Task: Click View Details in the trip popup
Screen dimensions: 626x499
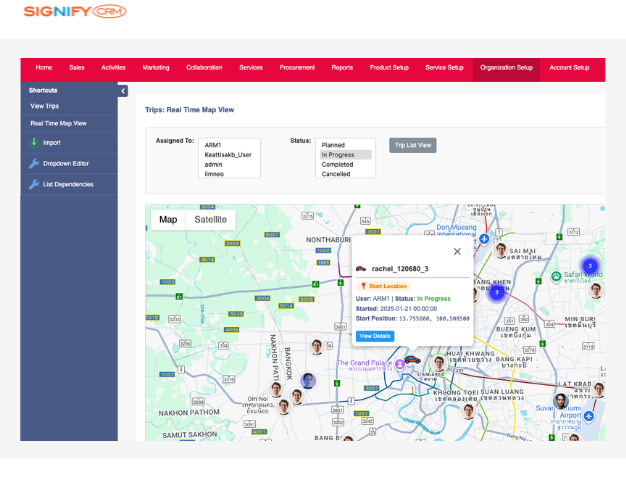Action: (375, 336)
